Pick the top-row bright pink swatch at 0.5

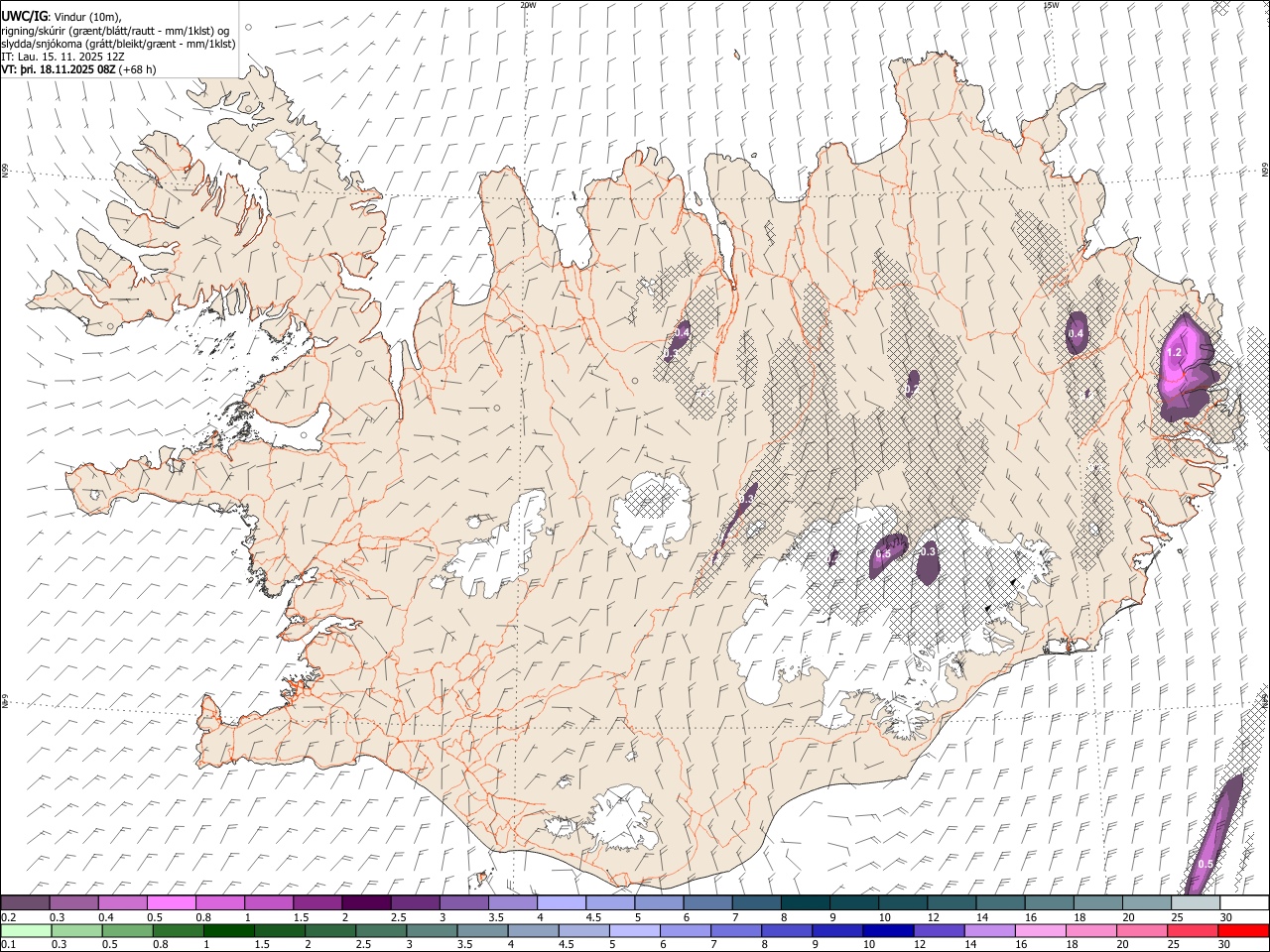[x=171, y=903]
